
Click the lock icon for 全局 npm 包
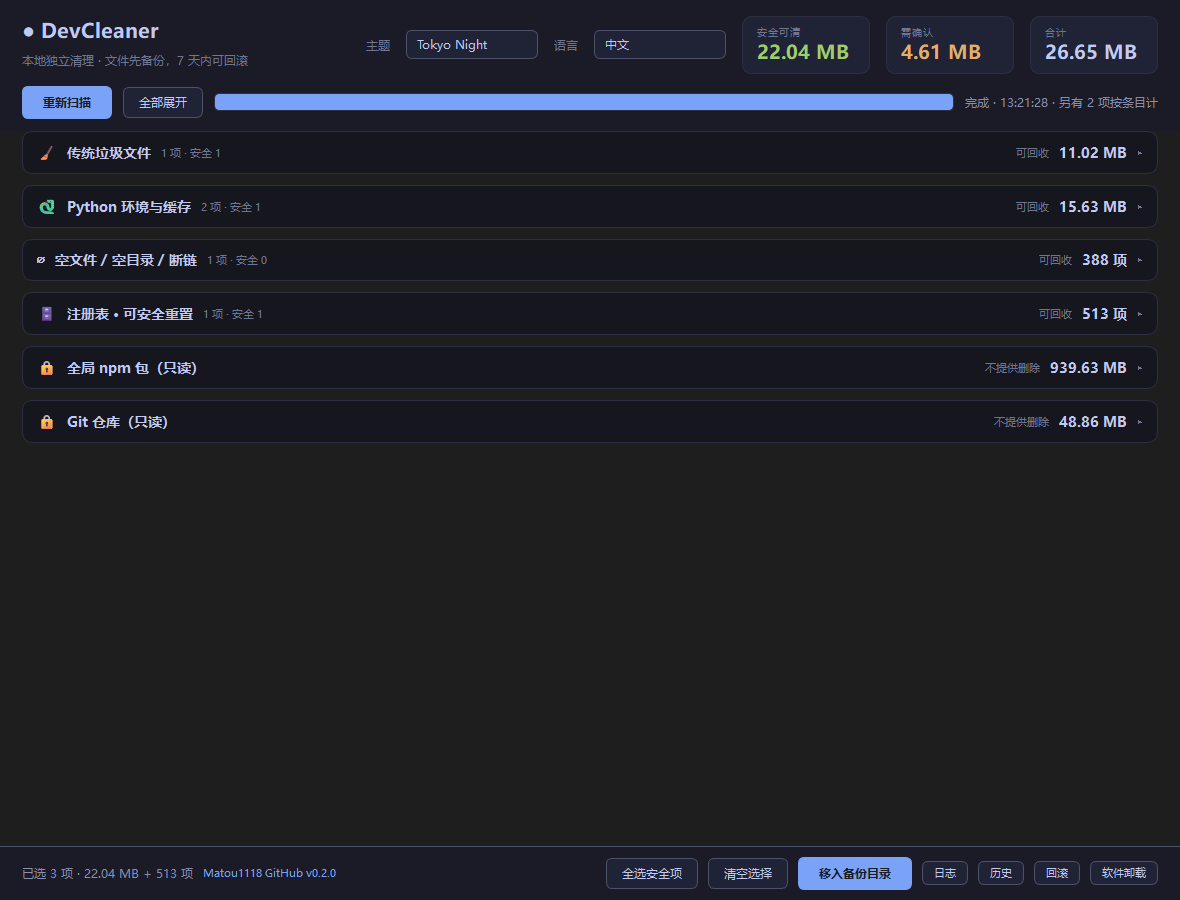[x=47, y=368]
